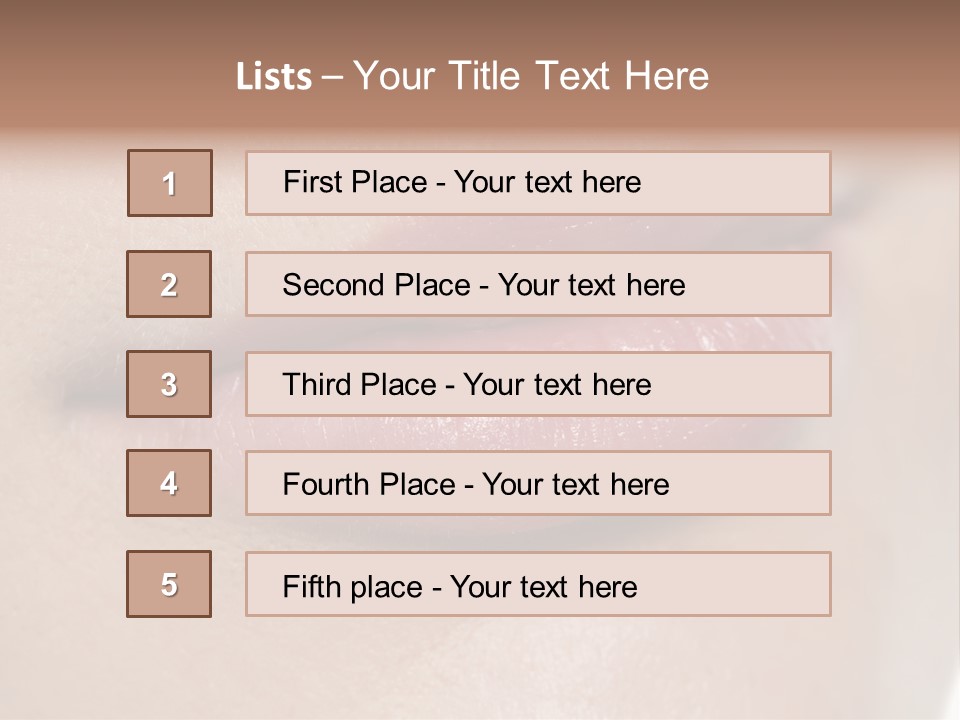
Task: Click the words "First Place" in the first bar
Action: click(355, 182)
